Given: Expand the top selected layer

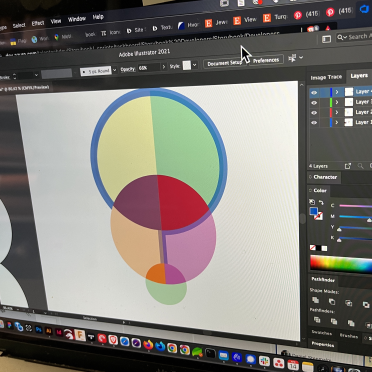Looking at the screenshot, I should click(337, 92).
